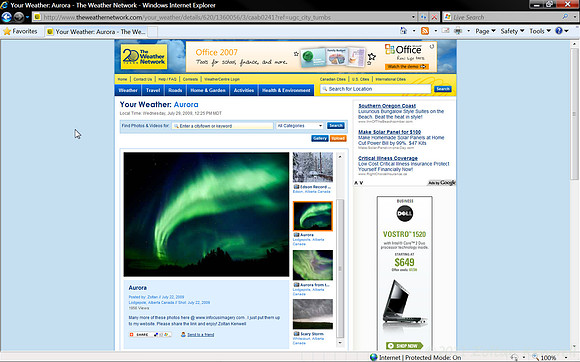Viewport: 580px width, 362px height.
Task: Select the Roads navigation tab
Action: coord(175,90)
